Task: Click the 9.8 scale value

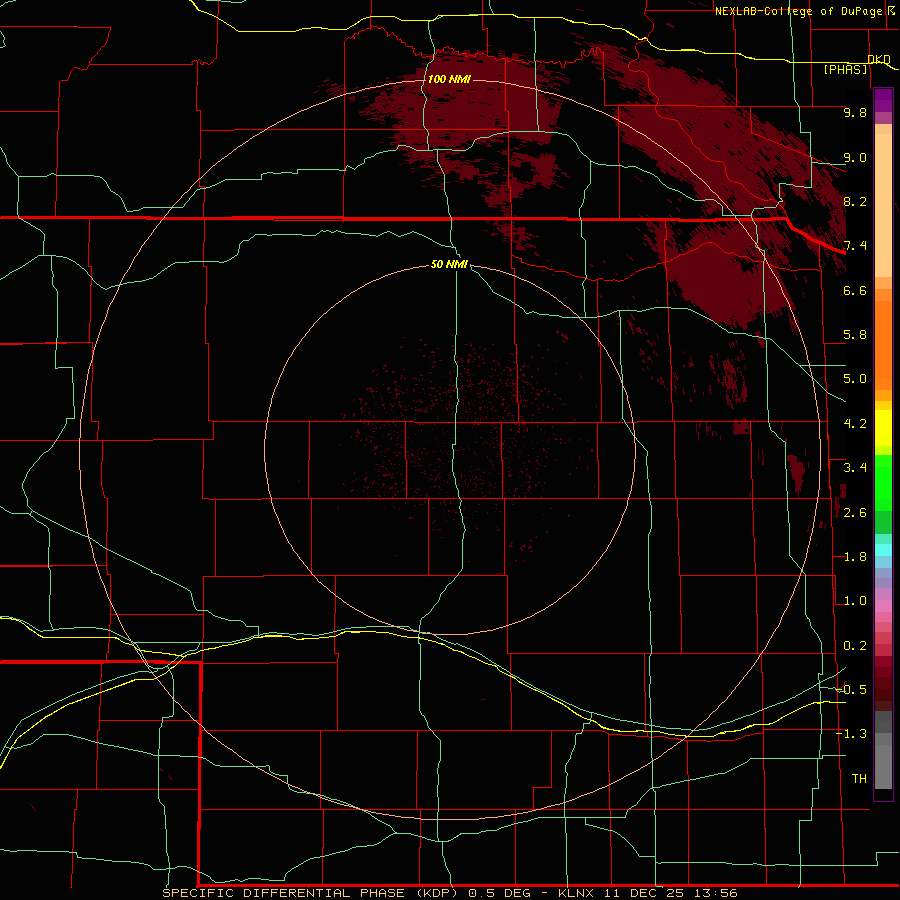Action: click(x=855, y=112)
